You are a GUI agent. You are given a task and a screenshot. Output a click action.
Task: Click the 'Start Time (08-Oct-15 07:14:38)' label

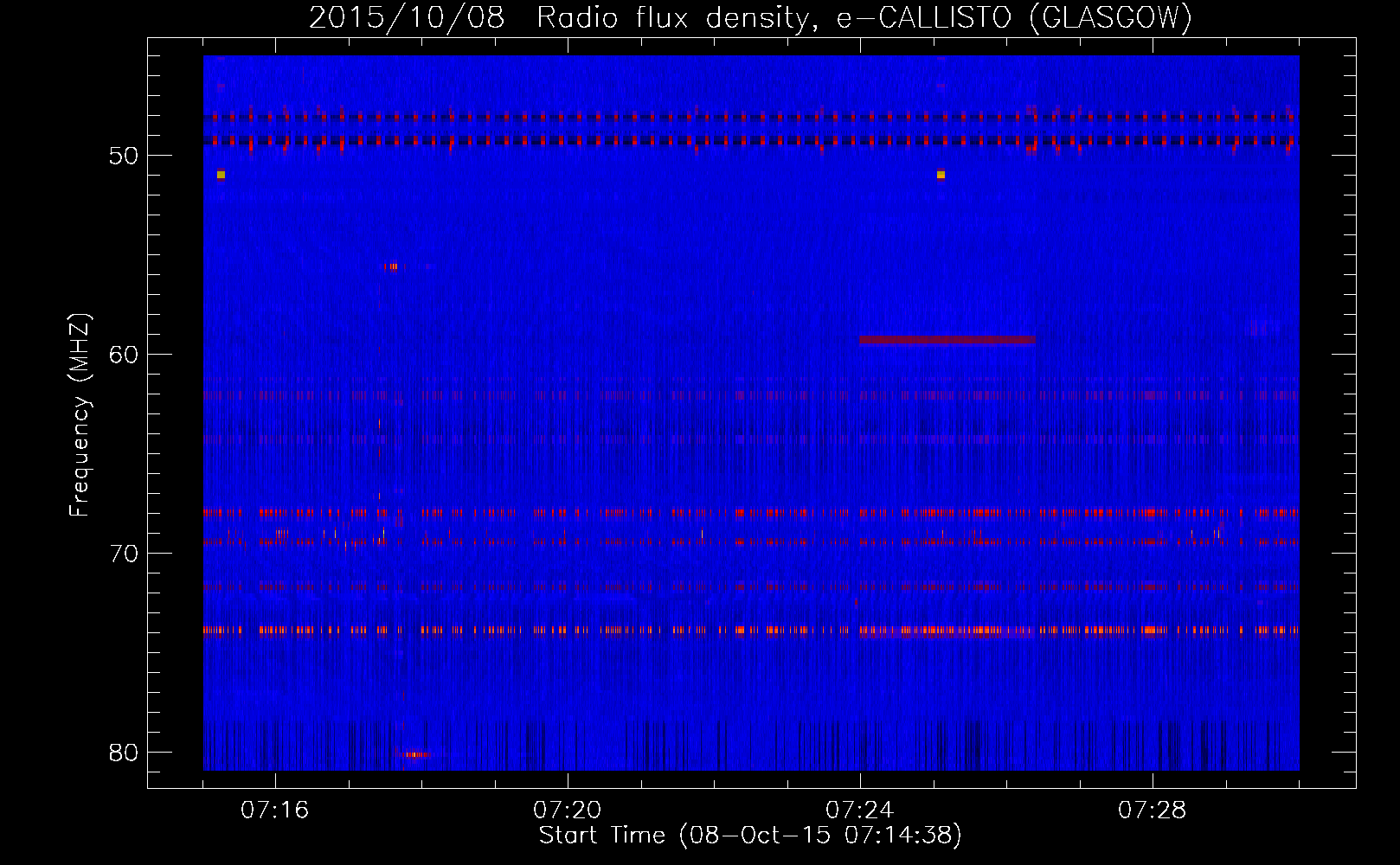(750, 836)
